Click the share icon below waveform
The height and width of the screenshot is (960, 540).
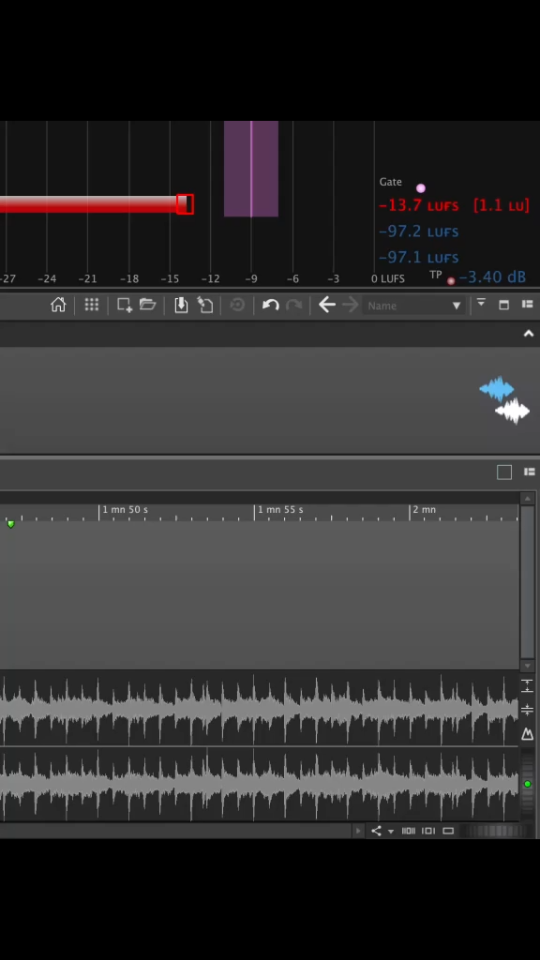(x=376, y=830)
